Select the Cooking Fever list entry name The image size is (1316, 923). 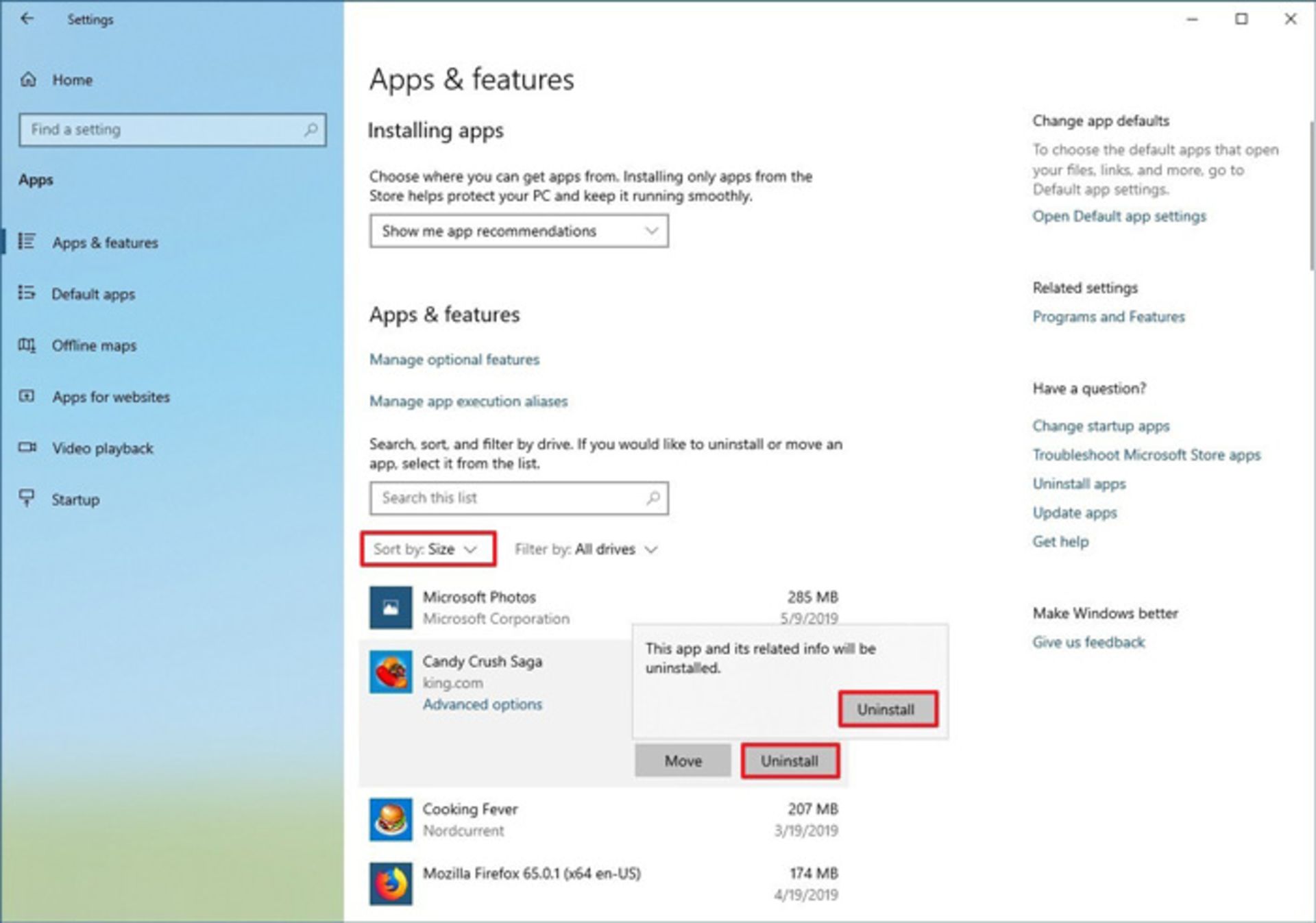coord(470,809)
